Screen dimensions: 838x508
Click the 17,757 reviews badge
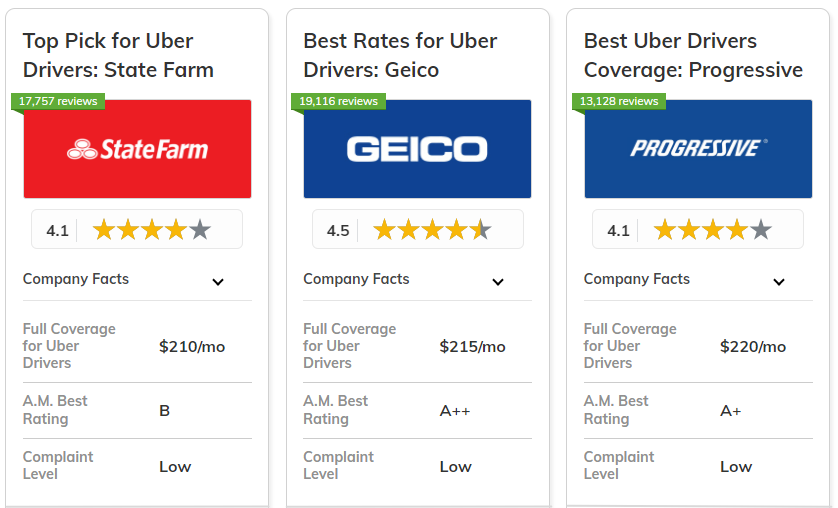(x=57, y=101)
